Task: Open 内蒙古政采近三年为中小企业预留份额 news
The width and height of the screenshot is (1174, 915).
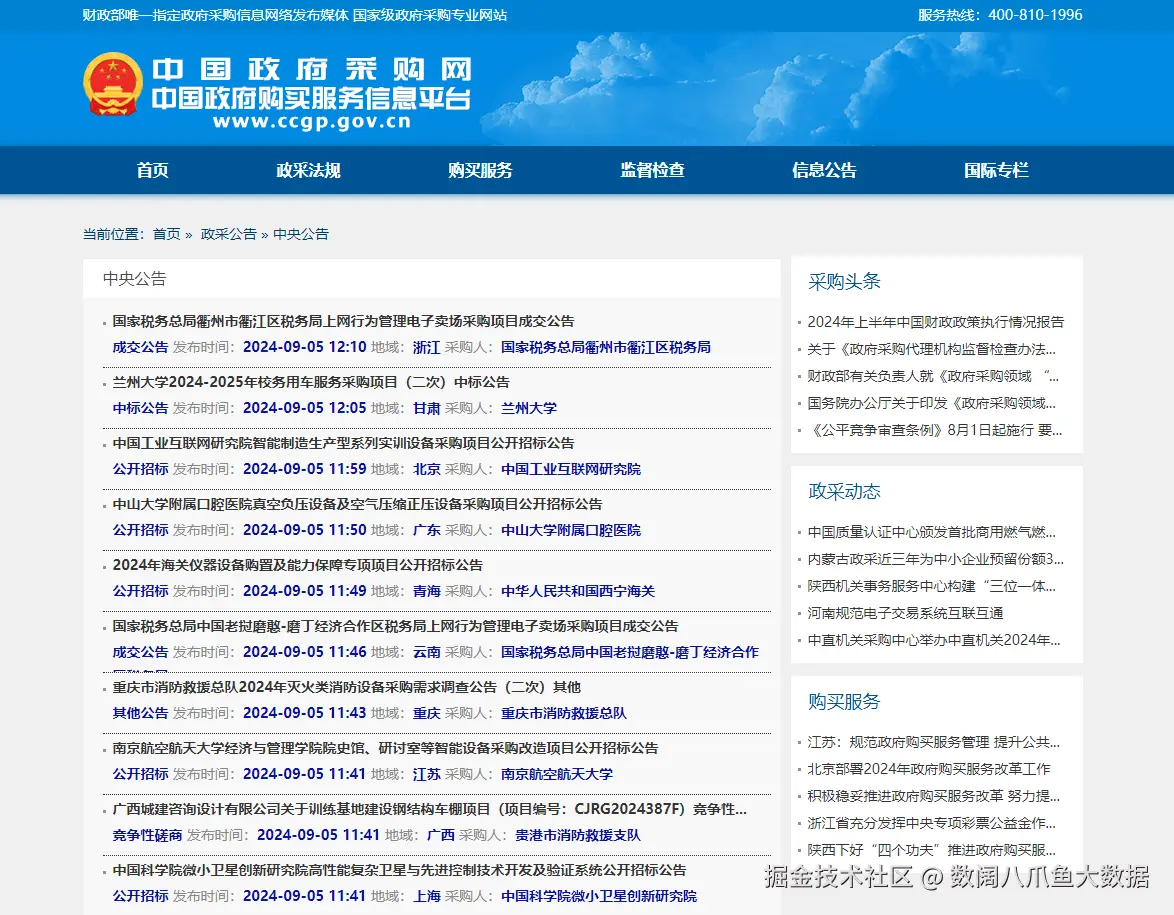Action: 935,559
